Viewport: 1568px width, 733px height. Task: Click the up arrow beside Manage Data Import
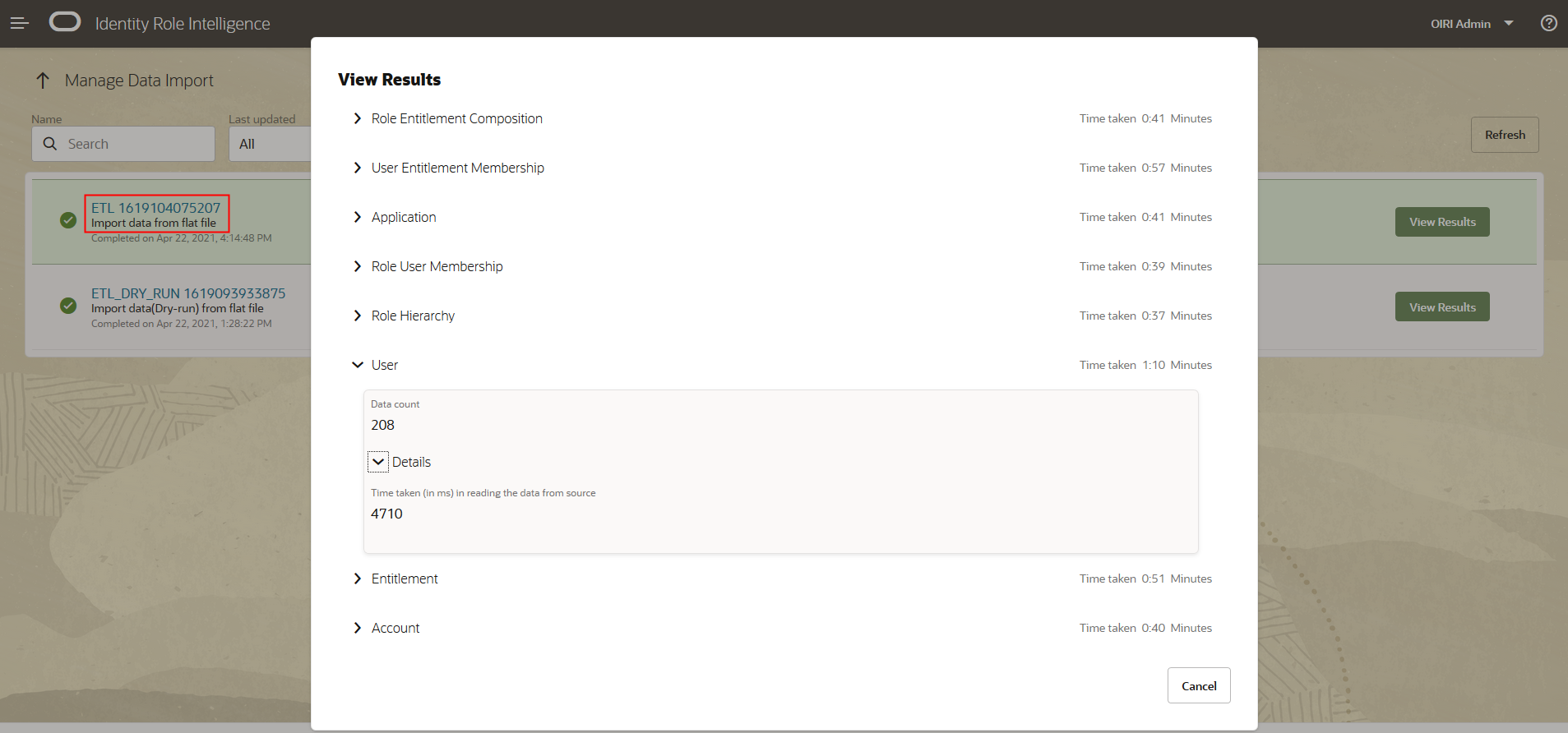tap(43, 81)
